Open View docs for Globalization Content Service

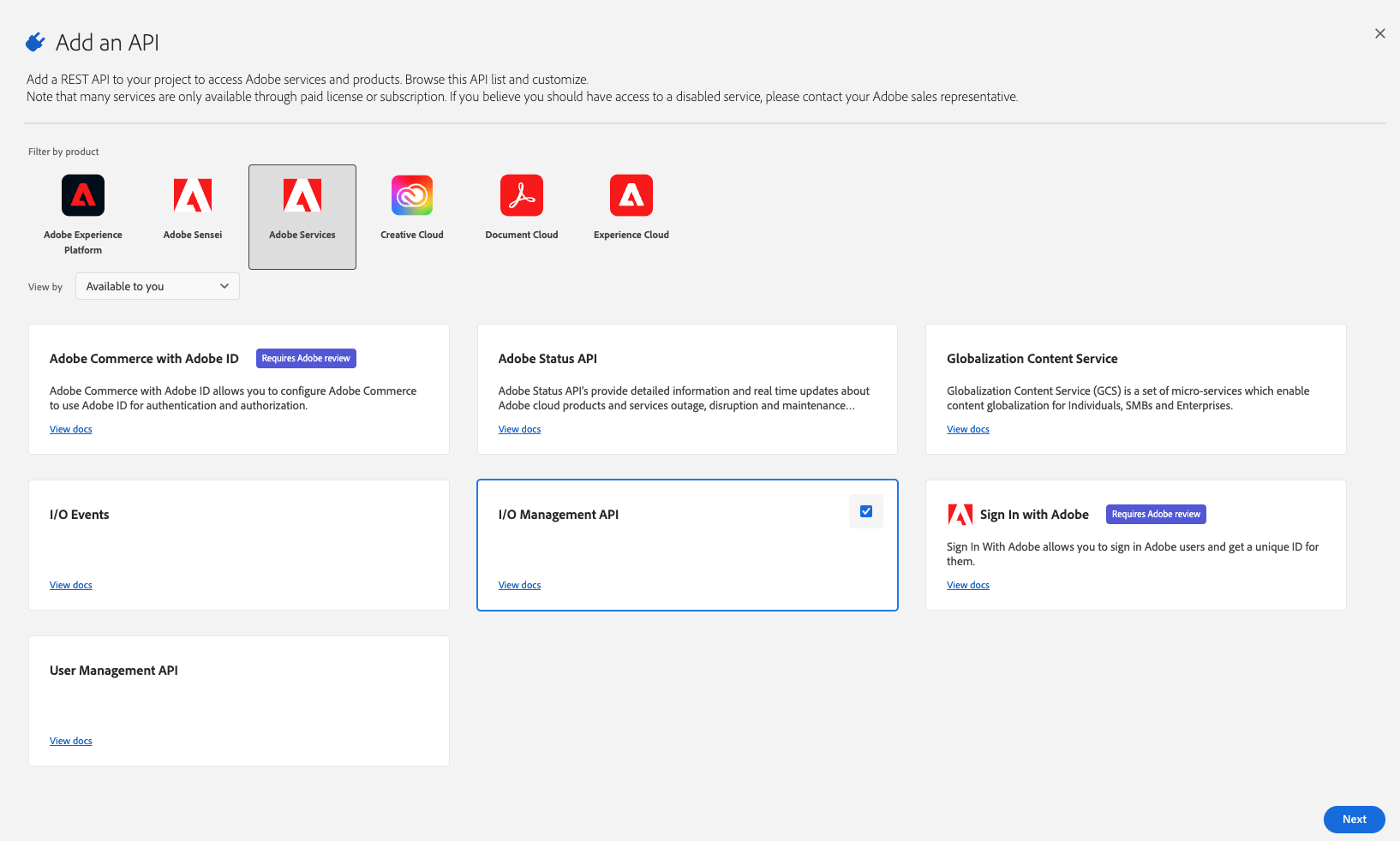coord(968,429)
